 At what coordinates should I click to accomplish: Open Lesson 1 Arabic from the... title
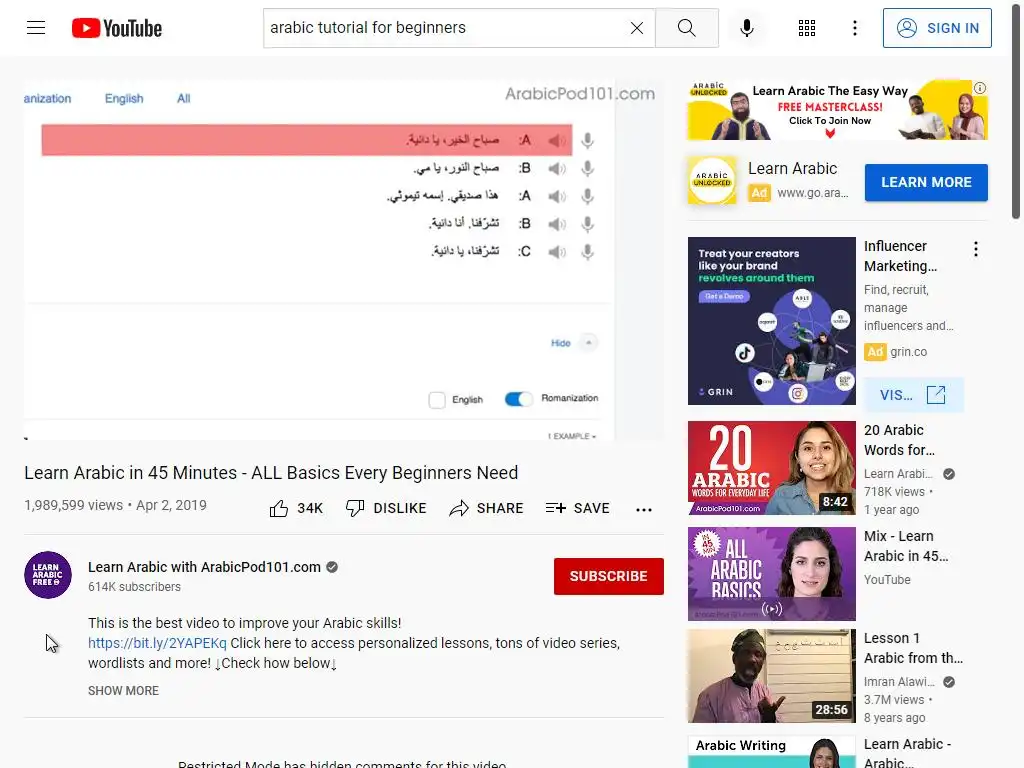(x=913, y=648)
